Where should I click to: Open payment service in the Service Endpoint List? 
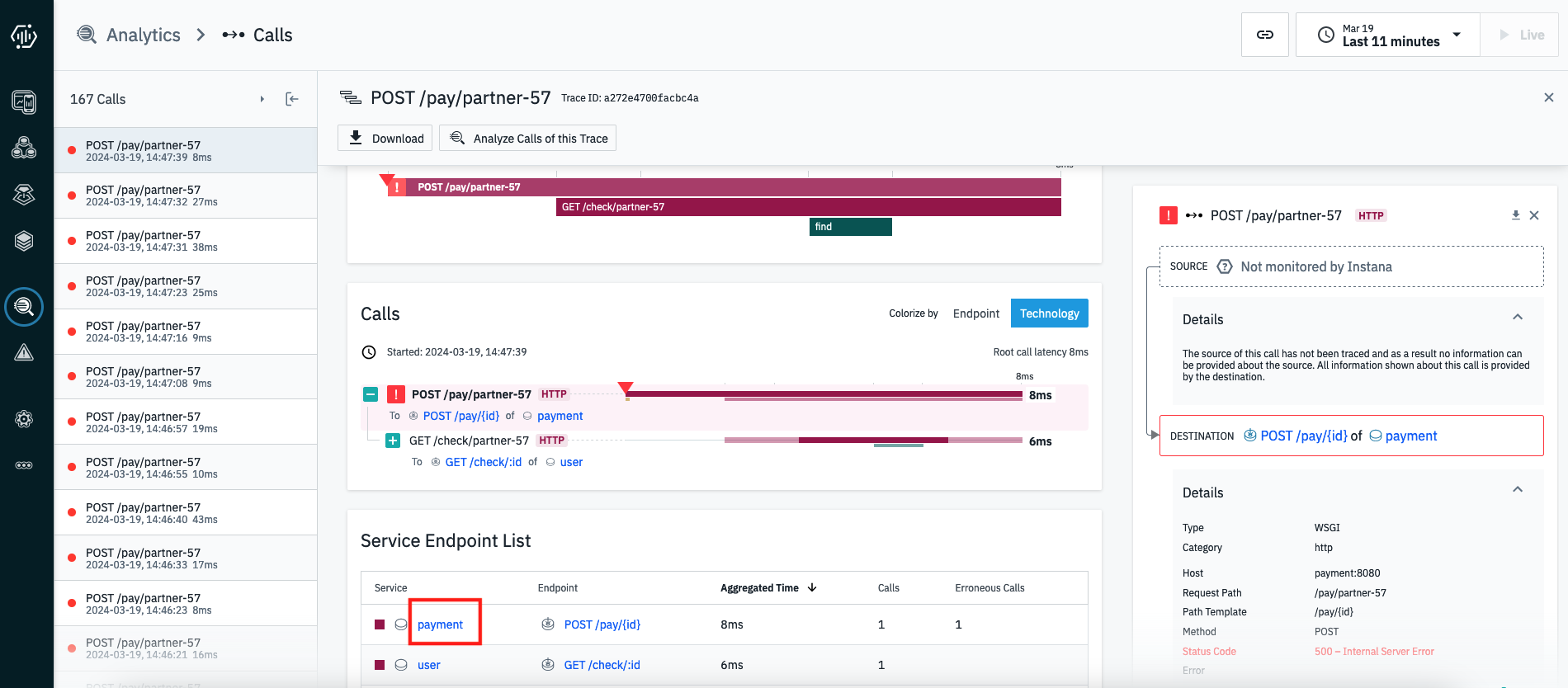440,624
